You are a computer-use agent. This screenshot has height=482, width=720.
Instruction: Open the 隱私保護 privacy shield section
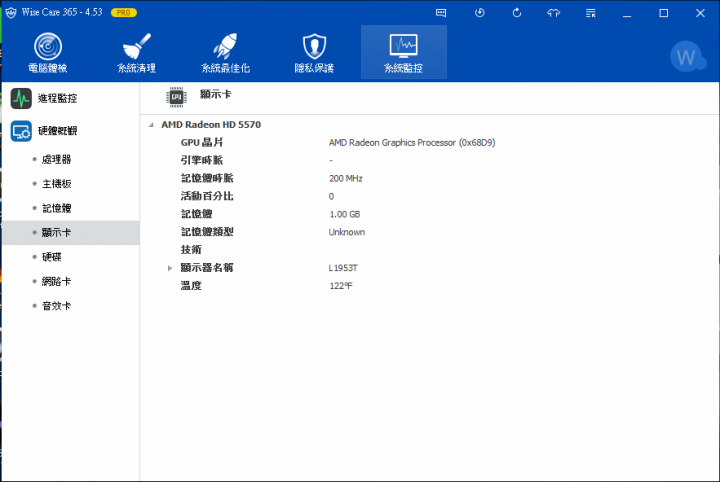[314, 53]
